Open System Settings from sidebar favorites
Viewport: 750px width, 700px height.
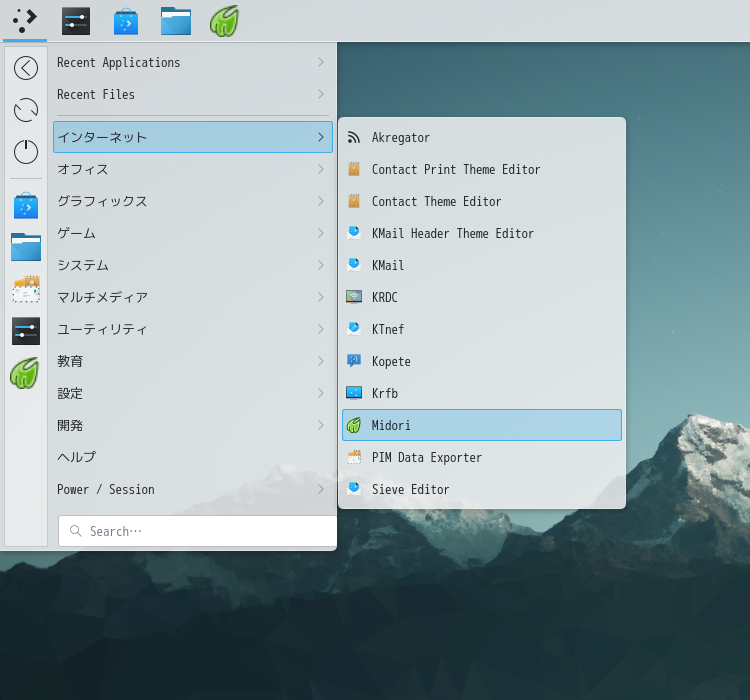point(26,331)
